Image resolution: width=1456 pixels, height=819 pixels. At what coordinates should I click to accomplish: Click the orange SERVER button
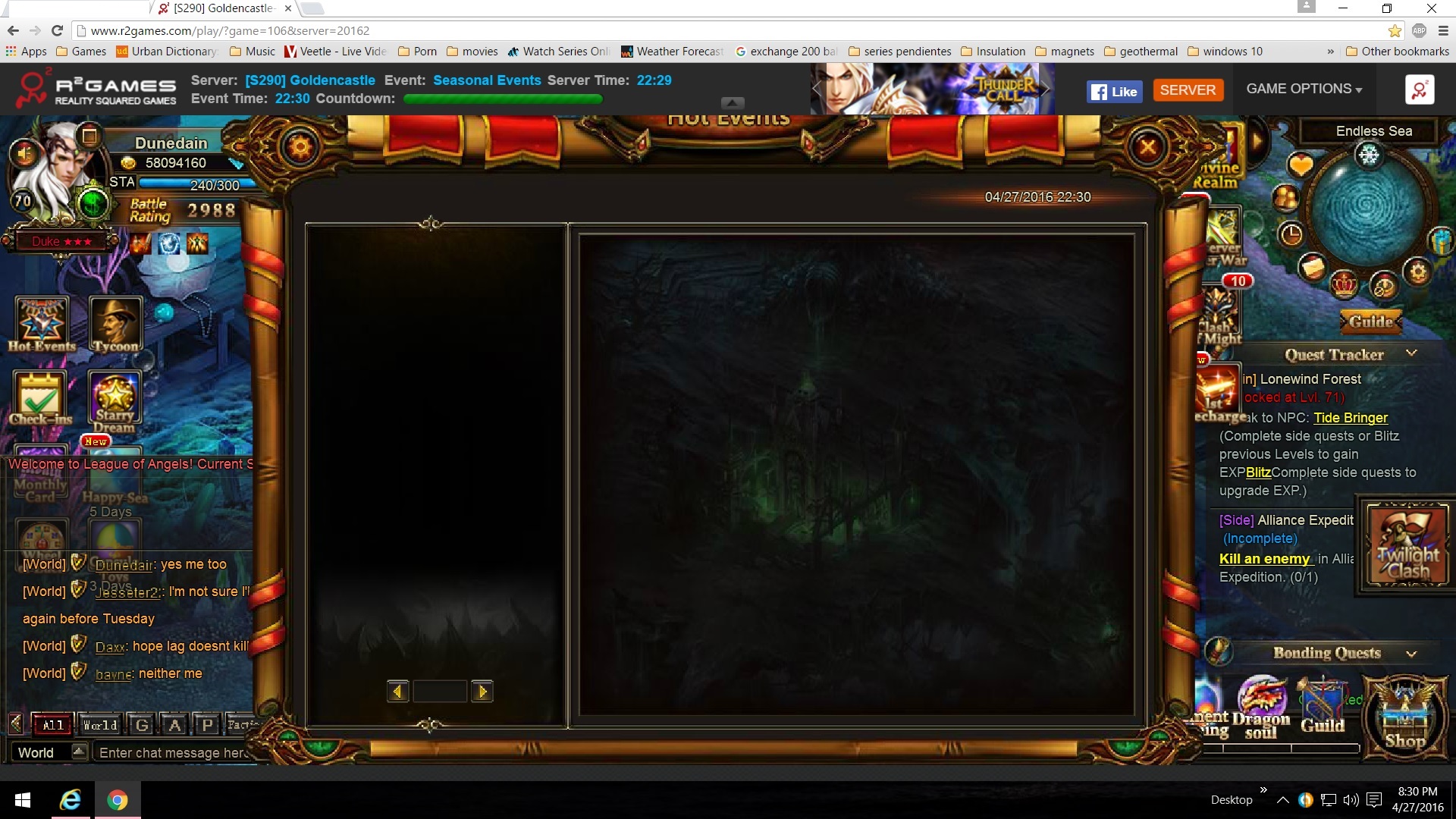(x=1187, y=89)
